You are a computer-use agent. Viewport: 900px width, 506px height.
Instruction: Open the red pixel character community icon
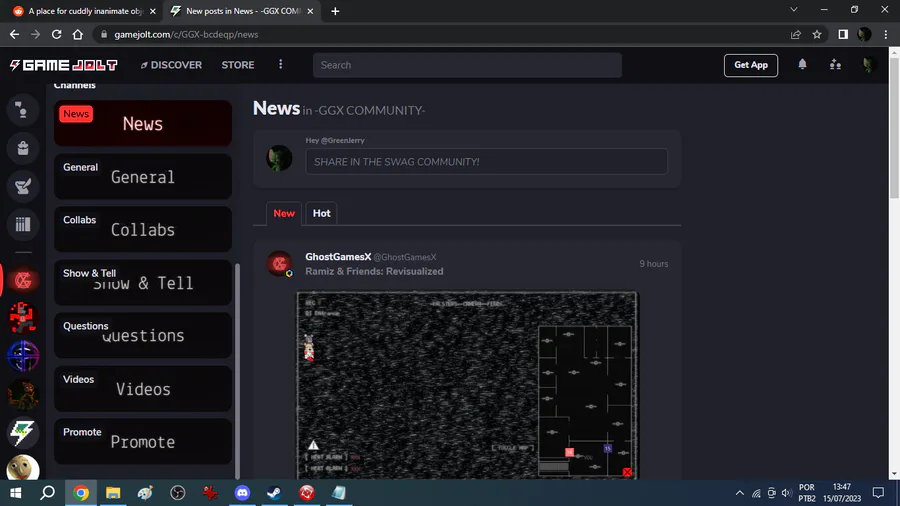pyautogui.click(x=23, y=318)
